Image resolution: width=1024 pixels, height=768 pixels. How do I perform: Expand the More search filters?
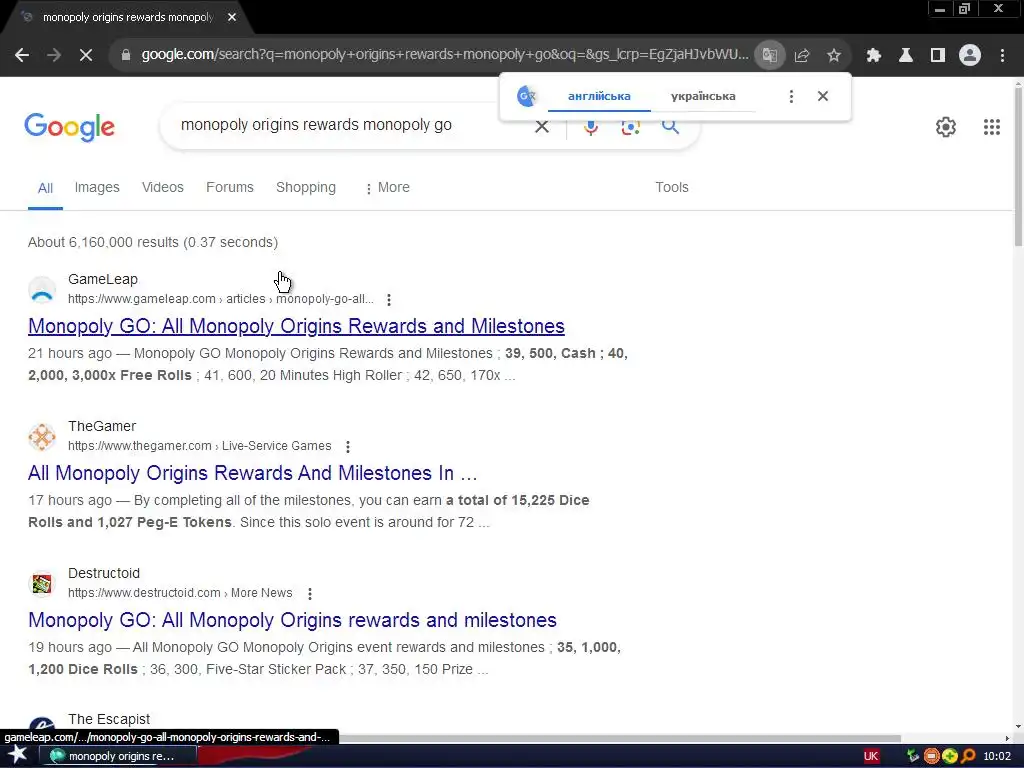[387, 187]
